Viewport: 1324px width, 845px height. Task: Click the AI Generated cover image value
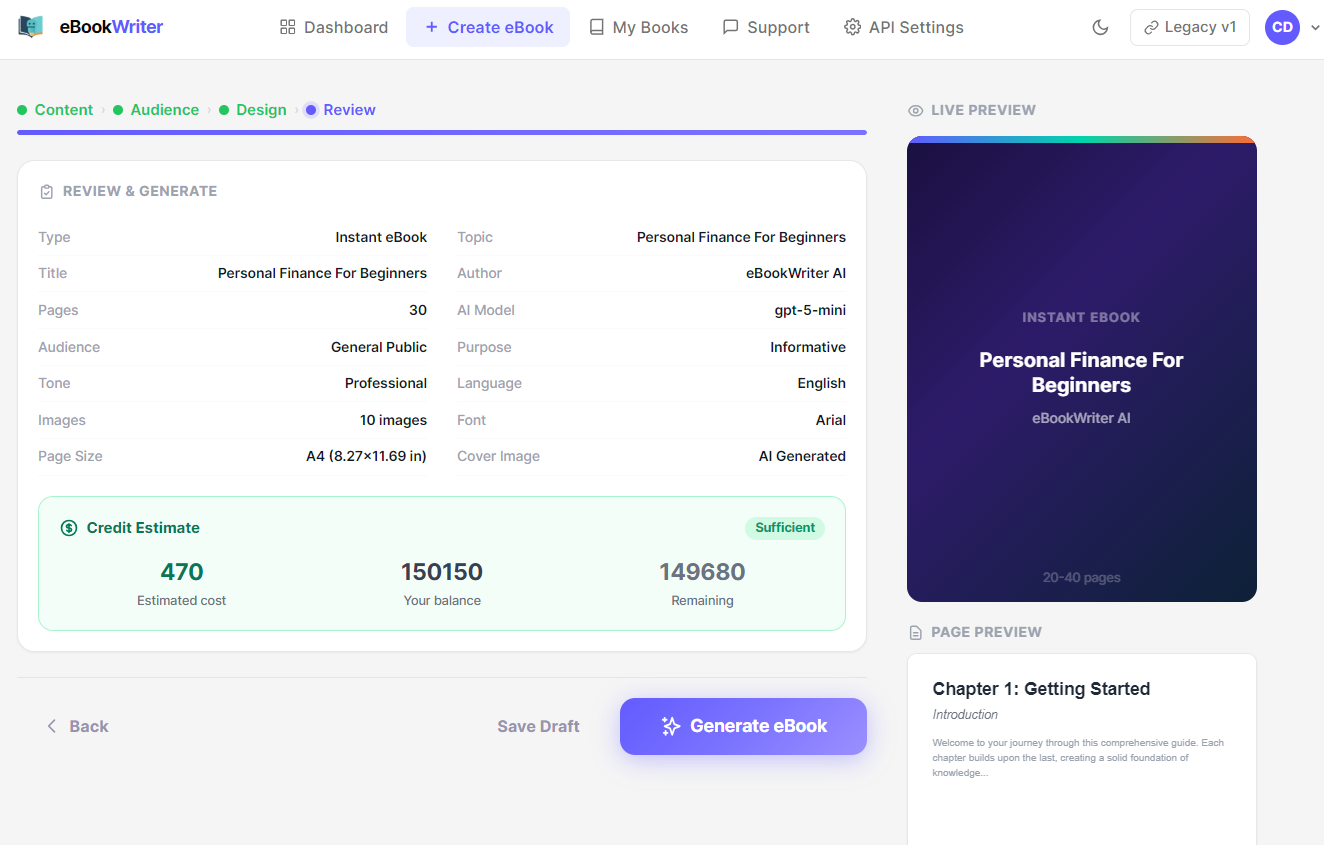point(802,456)
